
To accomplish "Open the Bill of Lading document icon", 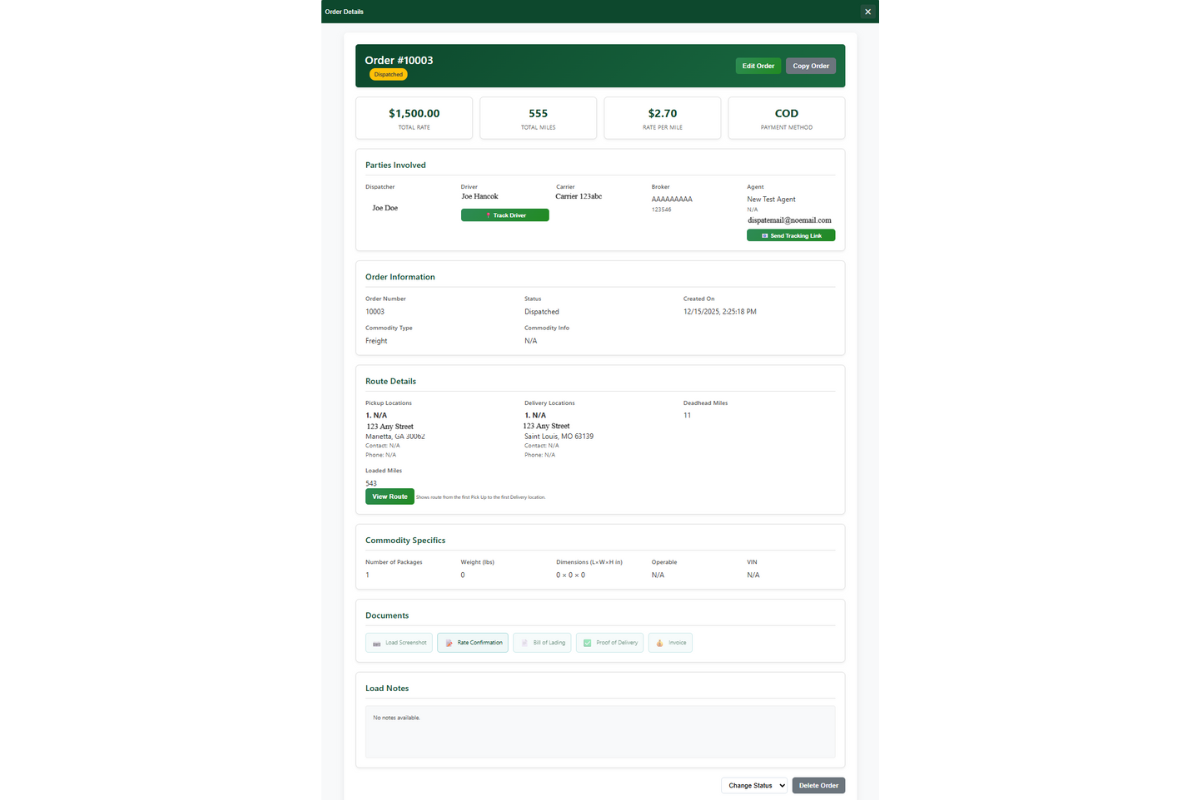I will tap(524, 642).
